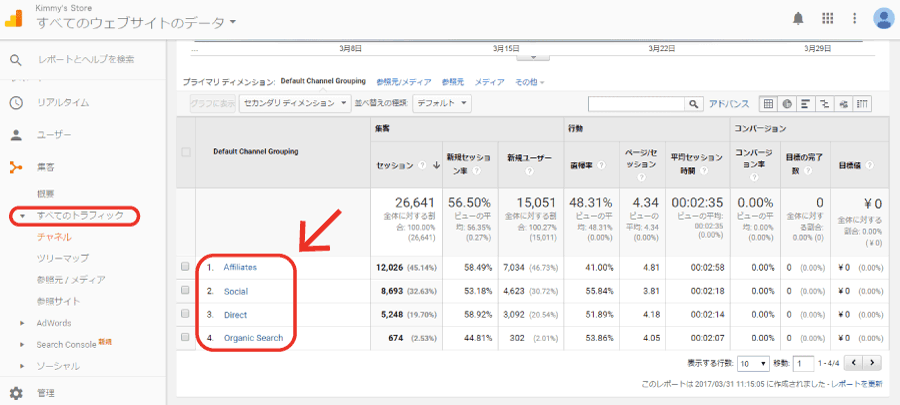Click the Realtime clock icon

(x=16, y=103)
